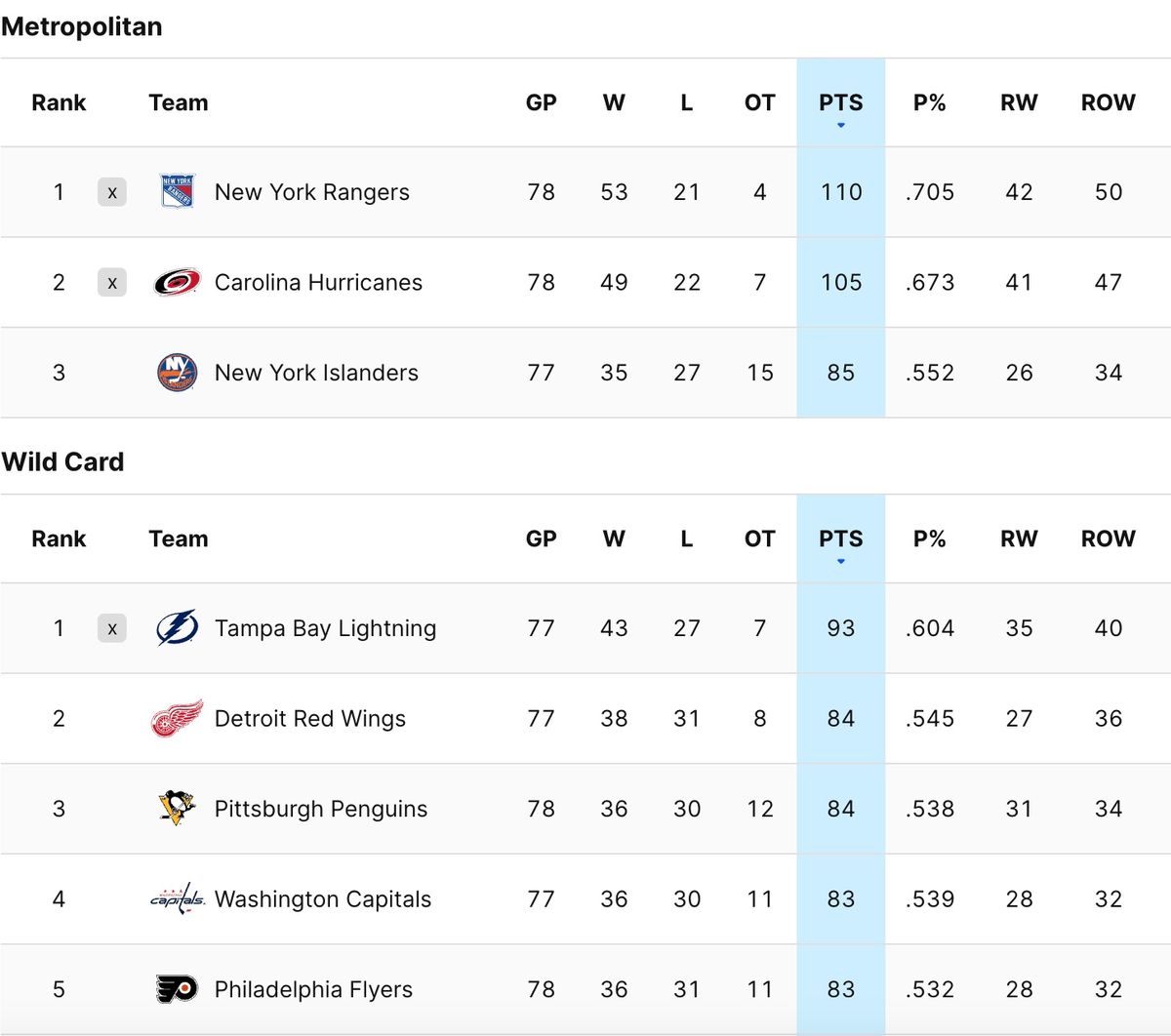Sort Metropolitan table by P% header
Image resolution: width=1171 pixels, height=1036 pixels.
pyautogui.click(x=929, y=102)
